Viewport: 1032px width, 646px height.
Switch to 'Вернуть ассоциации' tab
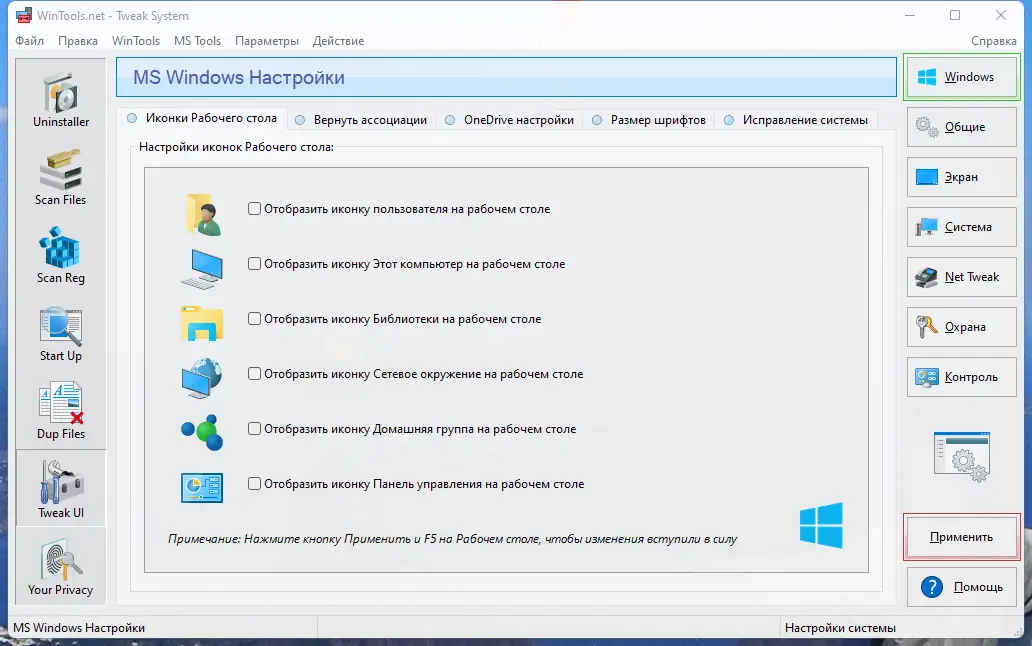tap(361, 120)
